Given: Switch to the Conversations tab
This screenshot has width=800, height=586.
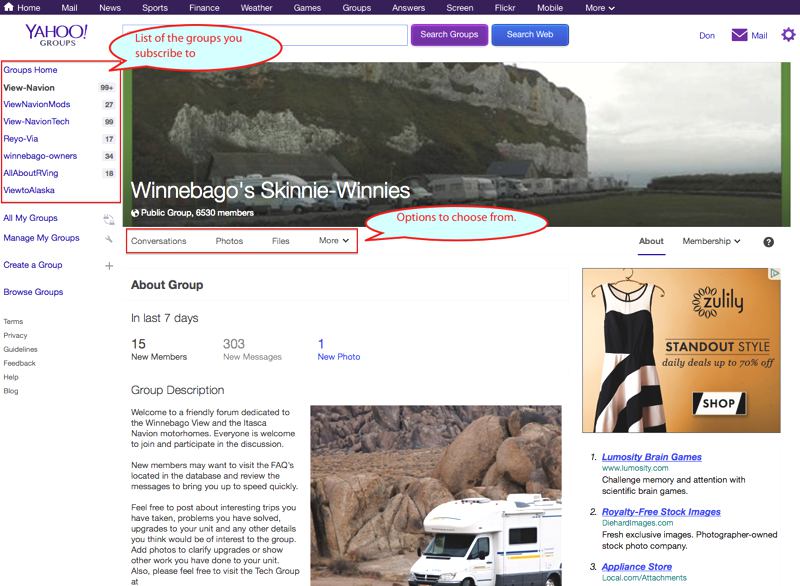Looking at the screenshot, I should point(159,241).
